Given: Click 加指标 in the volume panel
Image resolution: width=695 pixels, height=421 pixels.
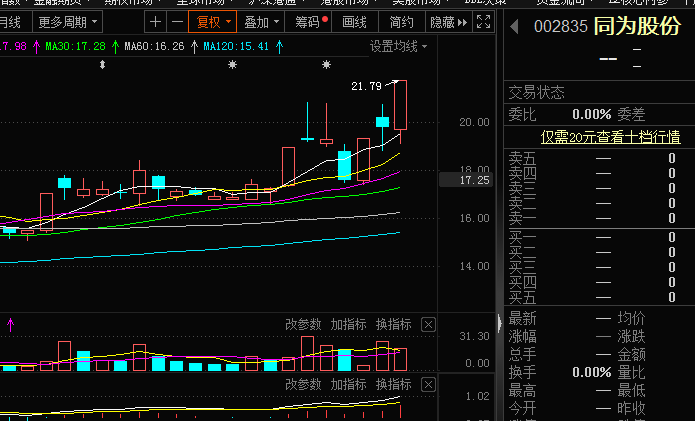Looking at the screenshot, I should (348, 324).
